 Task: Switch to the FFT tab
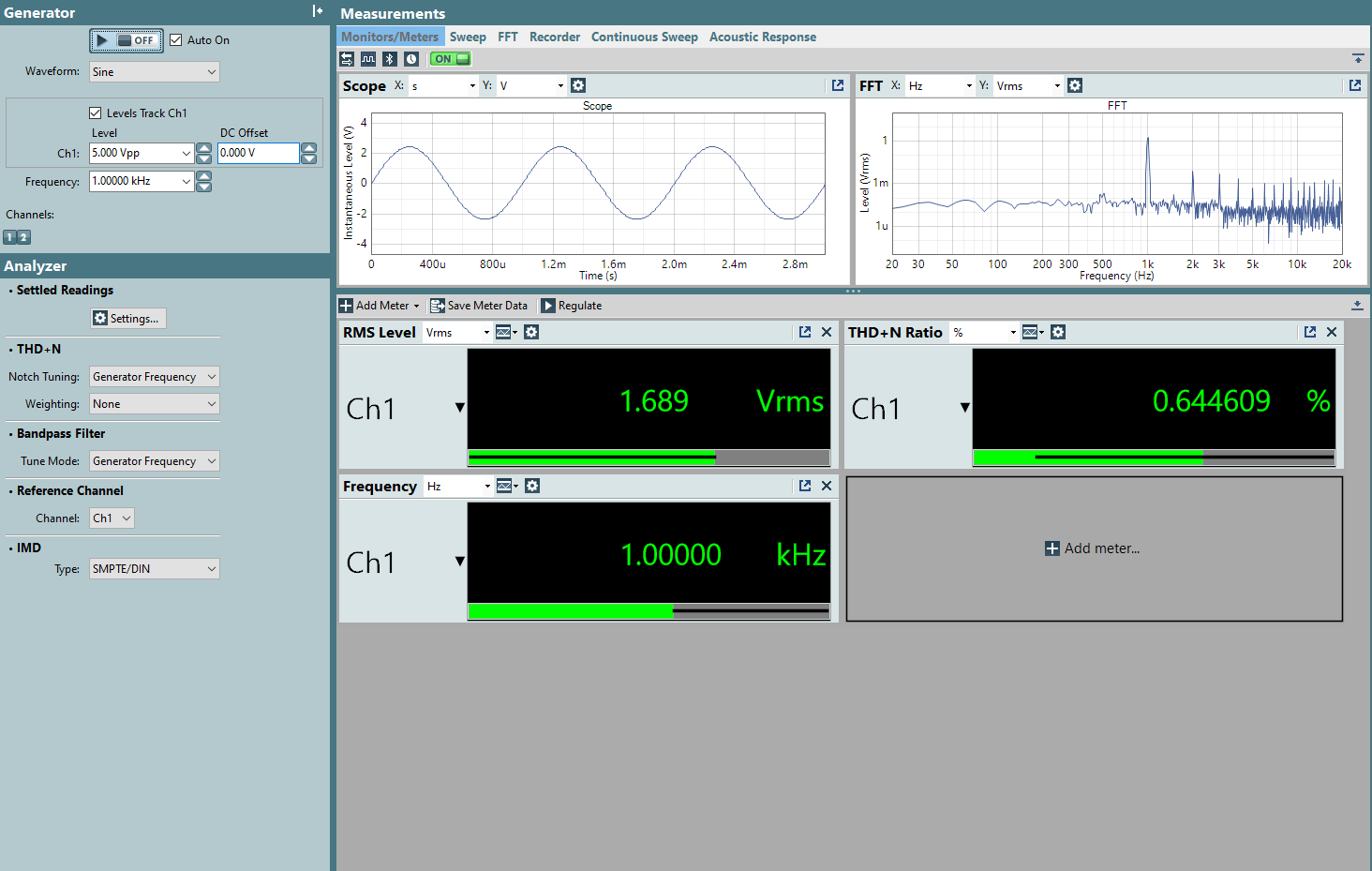click(x=508, y=38)
